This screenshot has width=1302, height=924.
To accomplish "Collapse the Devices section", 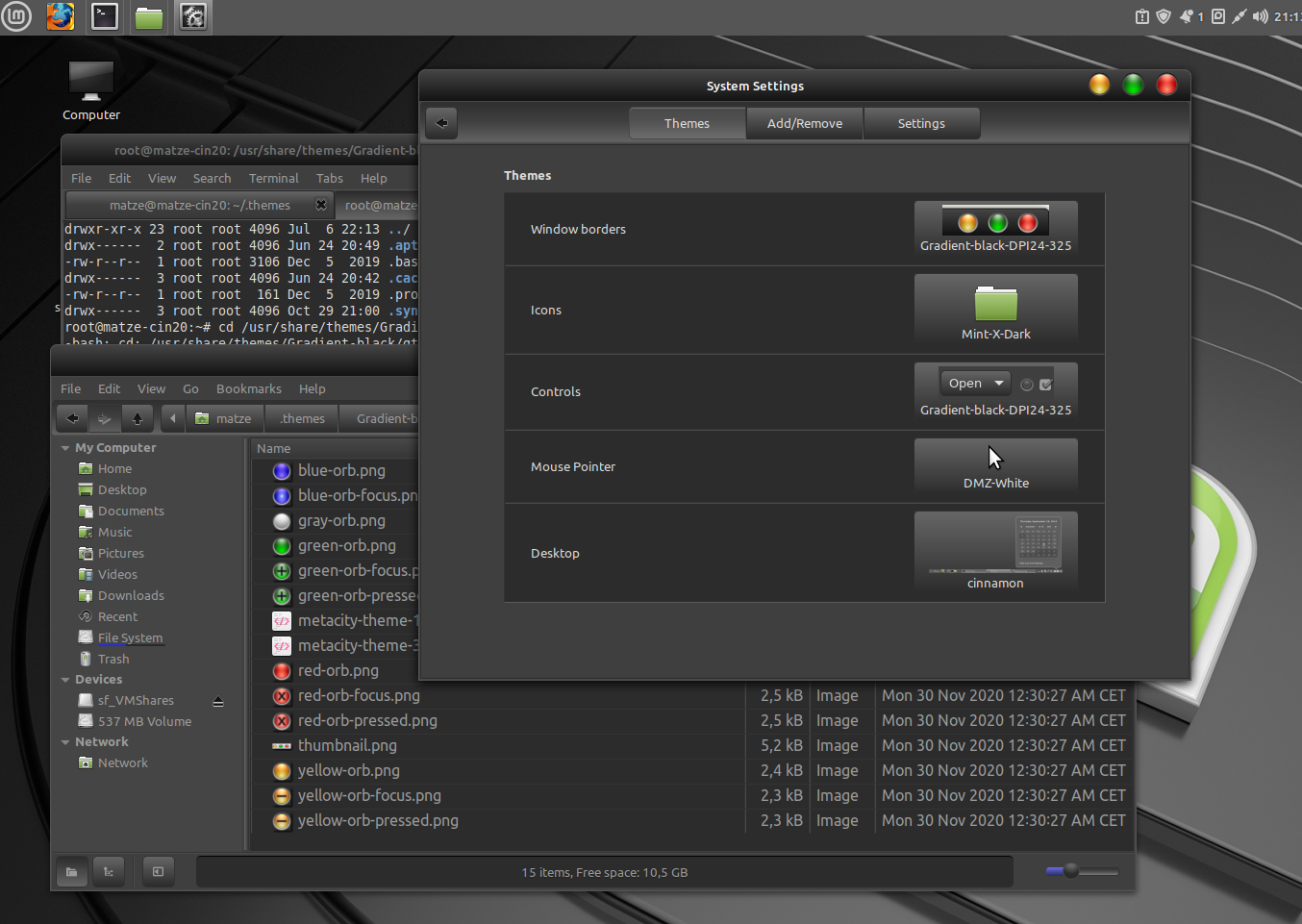I will 65,680.
